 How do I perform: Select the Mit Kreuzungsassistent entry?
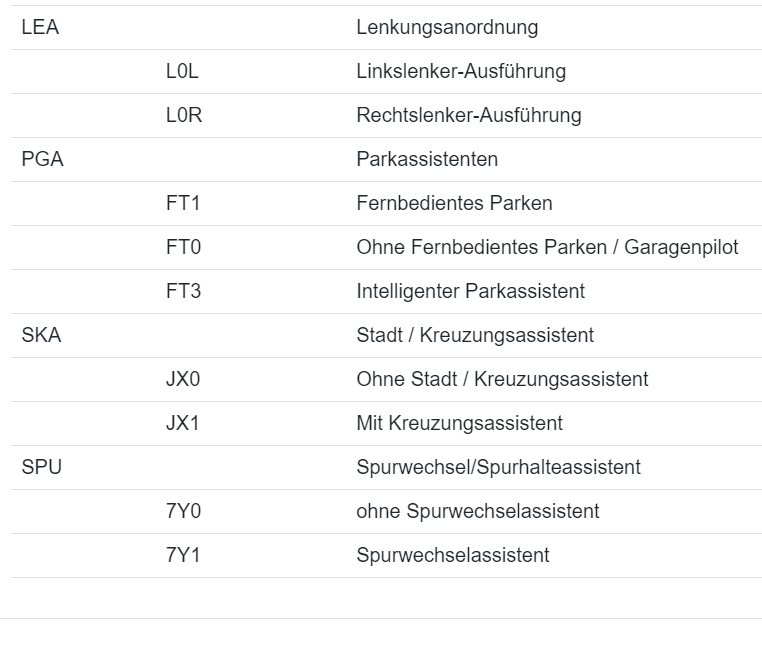click(x=459, y=424)
